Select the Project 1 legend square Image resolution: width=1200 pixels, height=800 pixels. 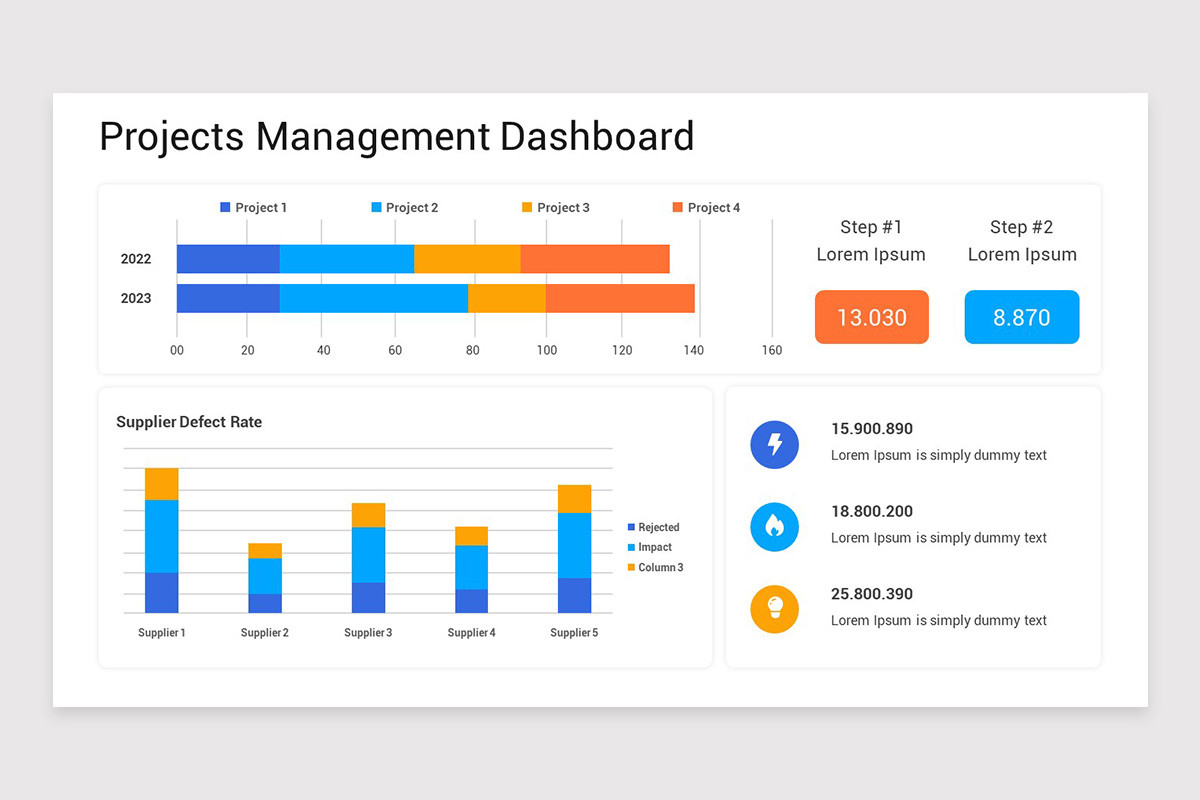tap(225, 207)
